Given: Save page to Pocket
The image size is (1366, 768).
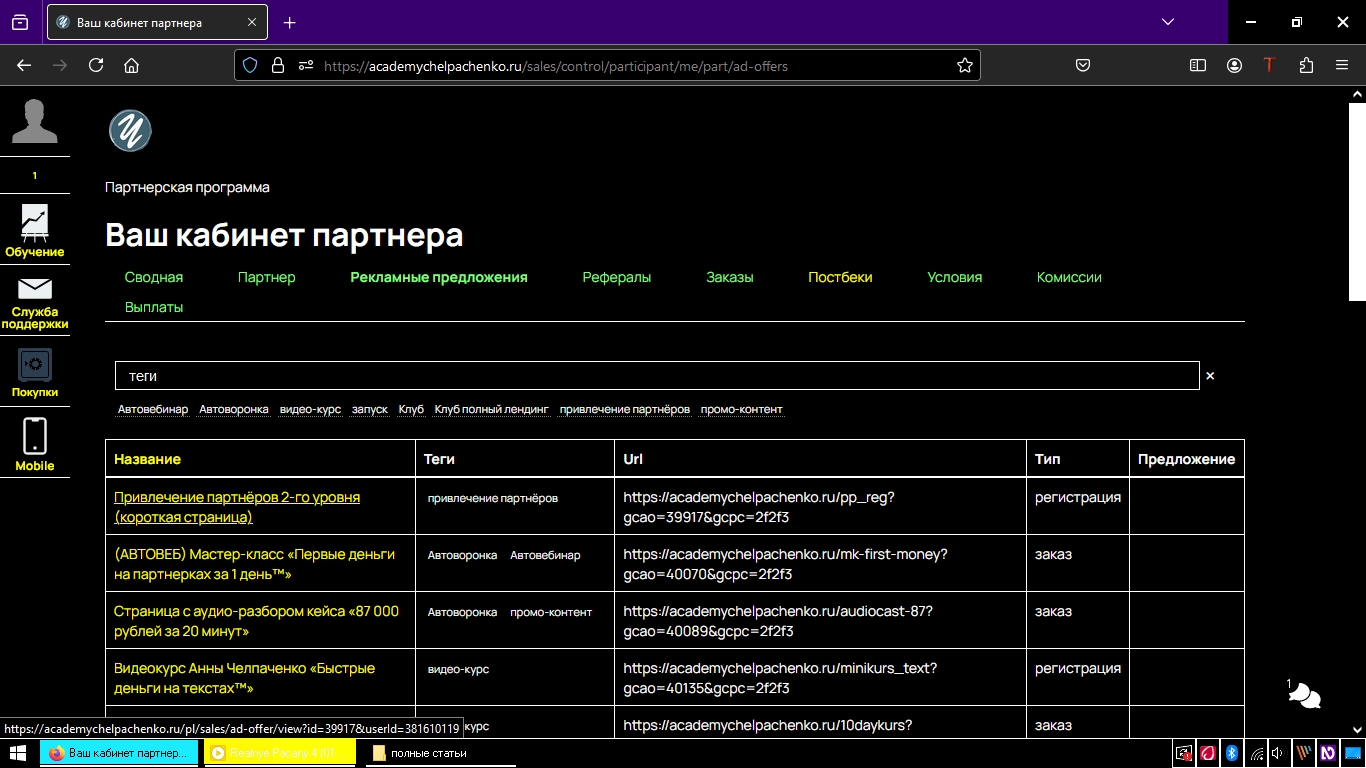Looking at the screenshot, I should tap(1083, 65).
